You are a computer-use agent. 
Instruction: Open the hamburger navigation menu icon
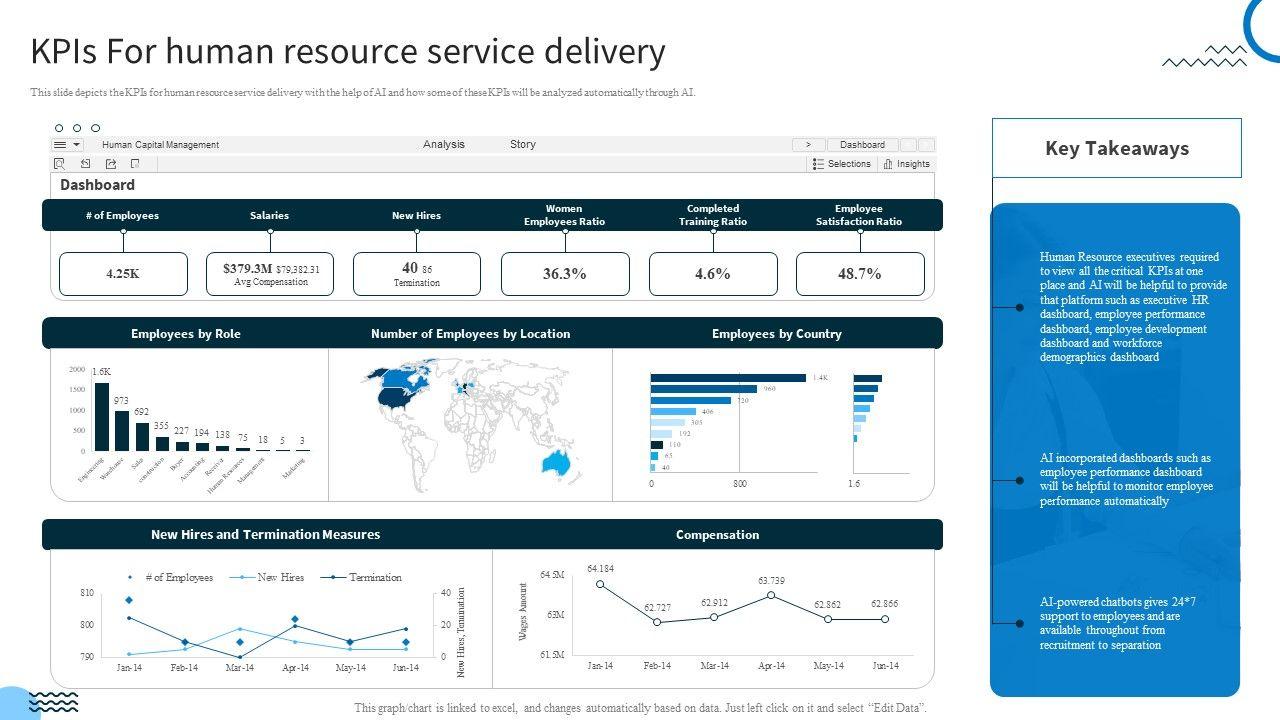[x=60, y=145]
